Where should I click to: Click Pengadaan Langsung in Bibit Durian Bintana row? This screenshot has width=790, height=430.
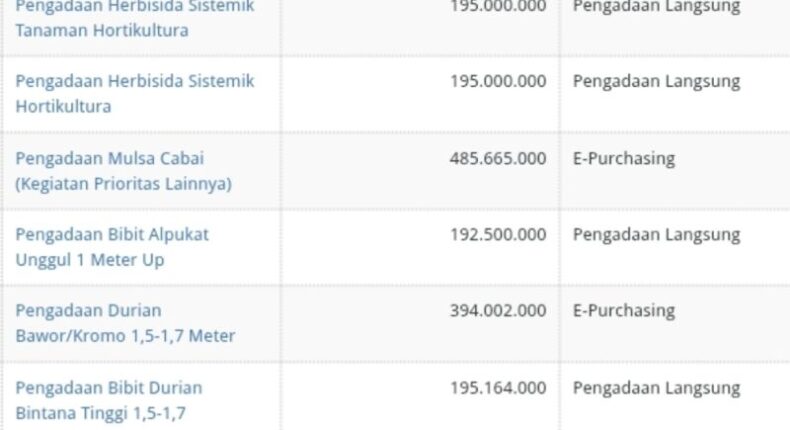tap(656, 389)
